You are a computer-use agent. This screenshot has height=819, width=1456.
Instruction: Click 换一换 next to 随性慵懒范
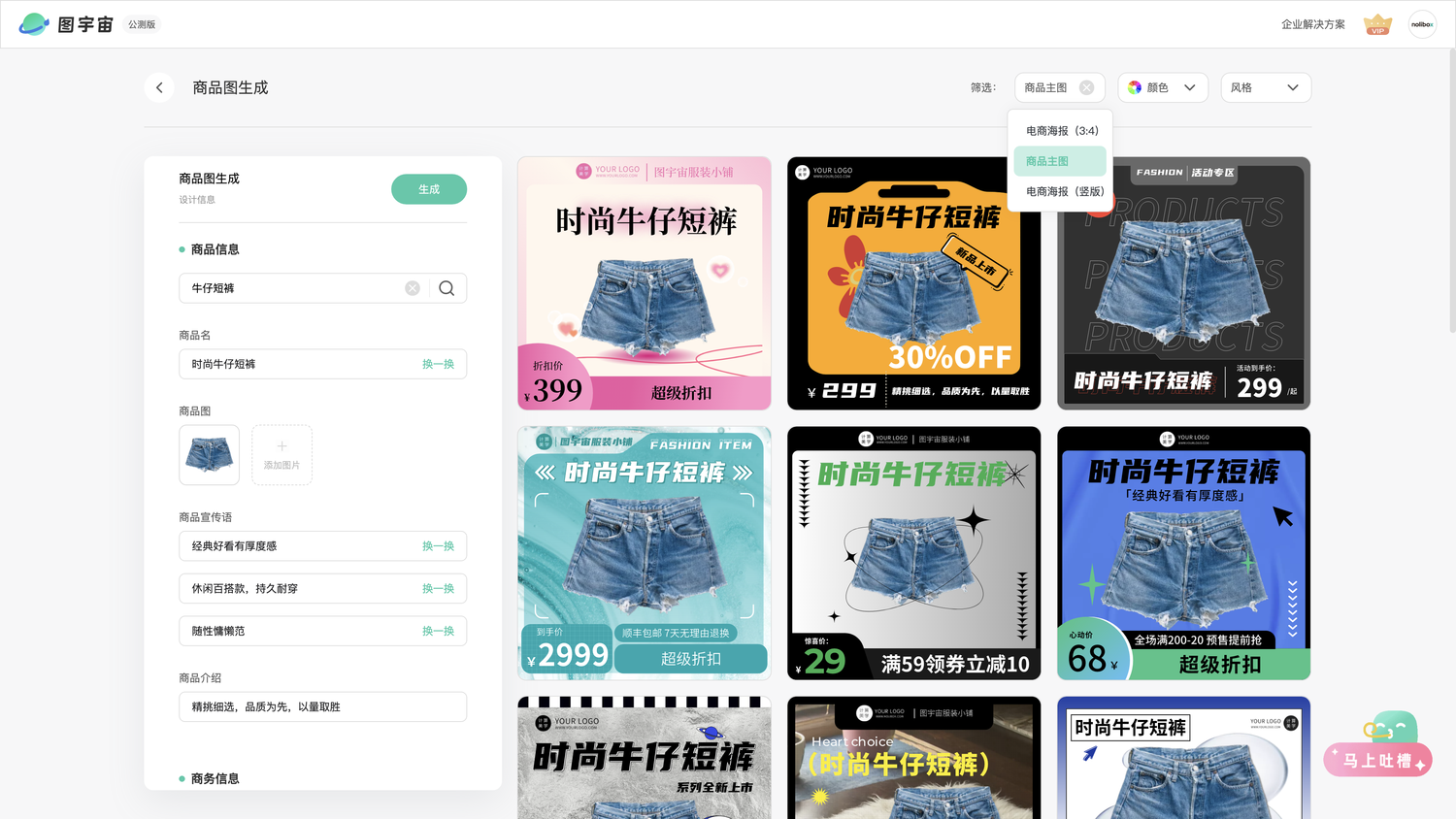(438, 631)
